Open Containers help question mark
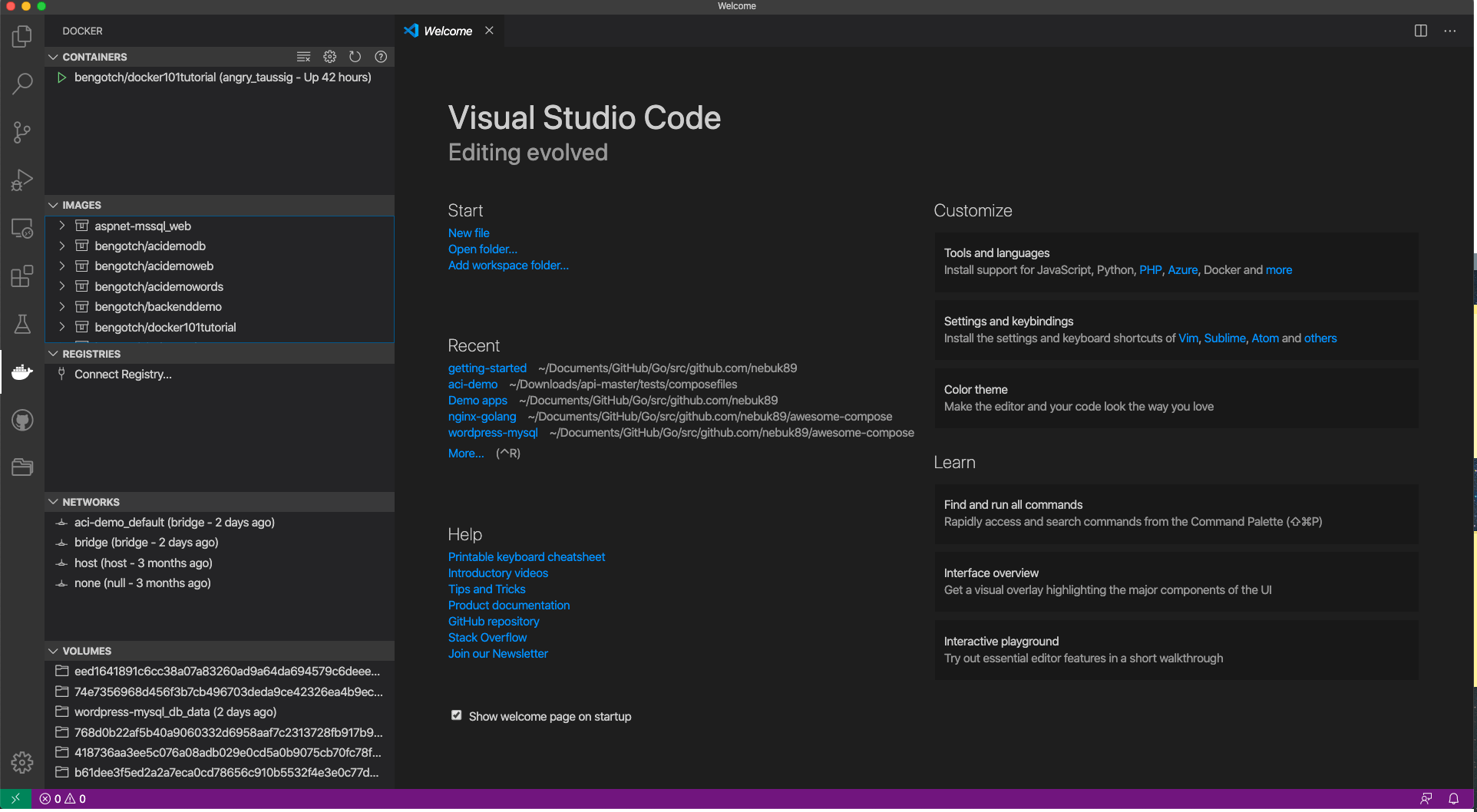Viewport: 1477px width, 812px height. [381, 56]
